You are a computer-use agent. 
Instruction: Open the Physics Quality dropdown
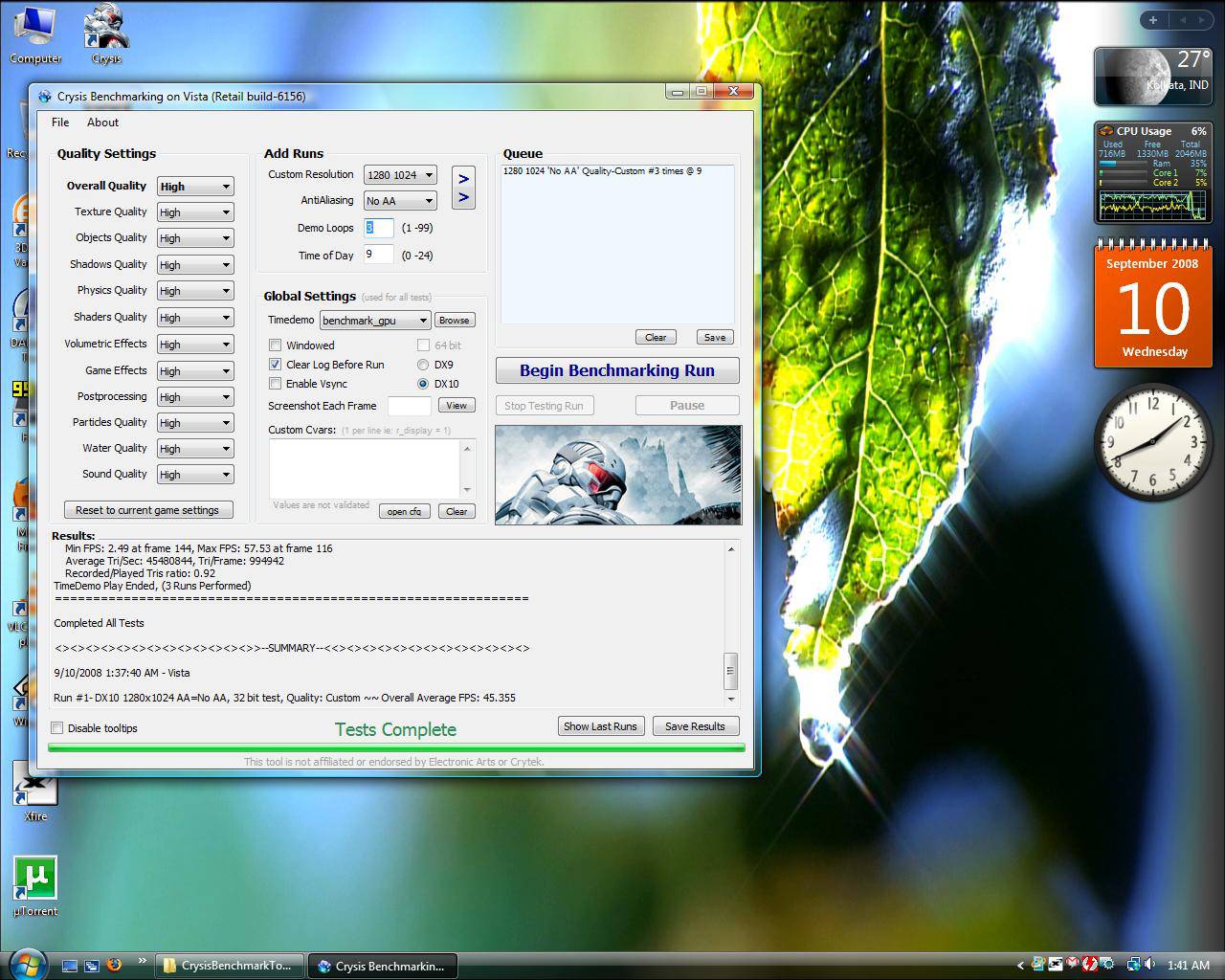coord(195,291)
